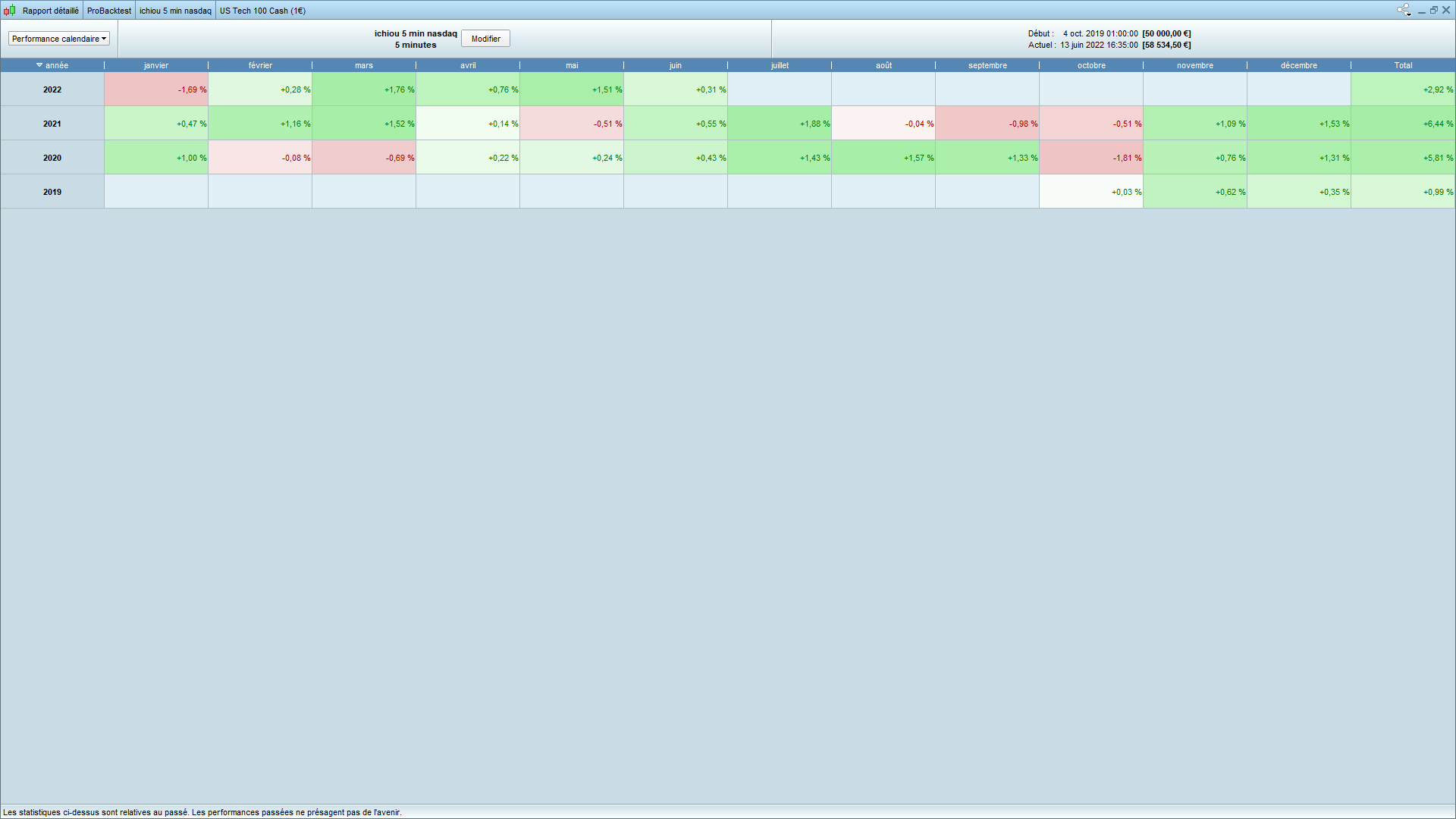Sort by the Total column header
1456x819 pixels.
pos(1403,65)
